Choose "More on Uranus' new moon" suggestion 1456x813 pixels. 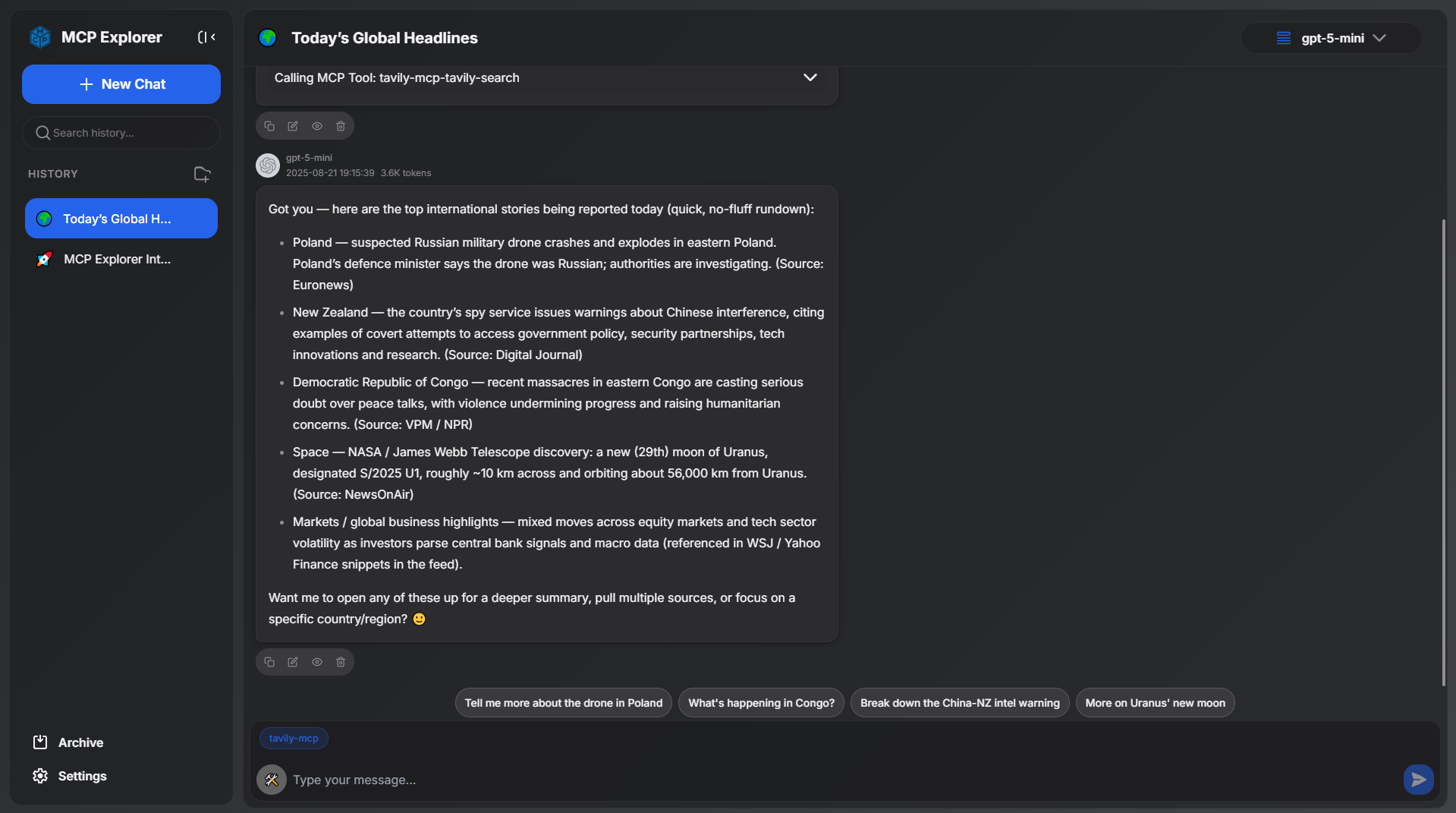pos(1155,703)
